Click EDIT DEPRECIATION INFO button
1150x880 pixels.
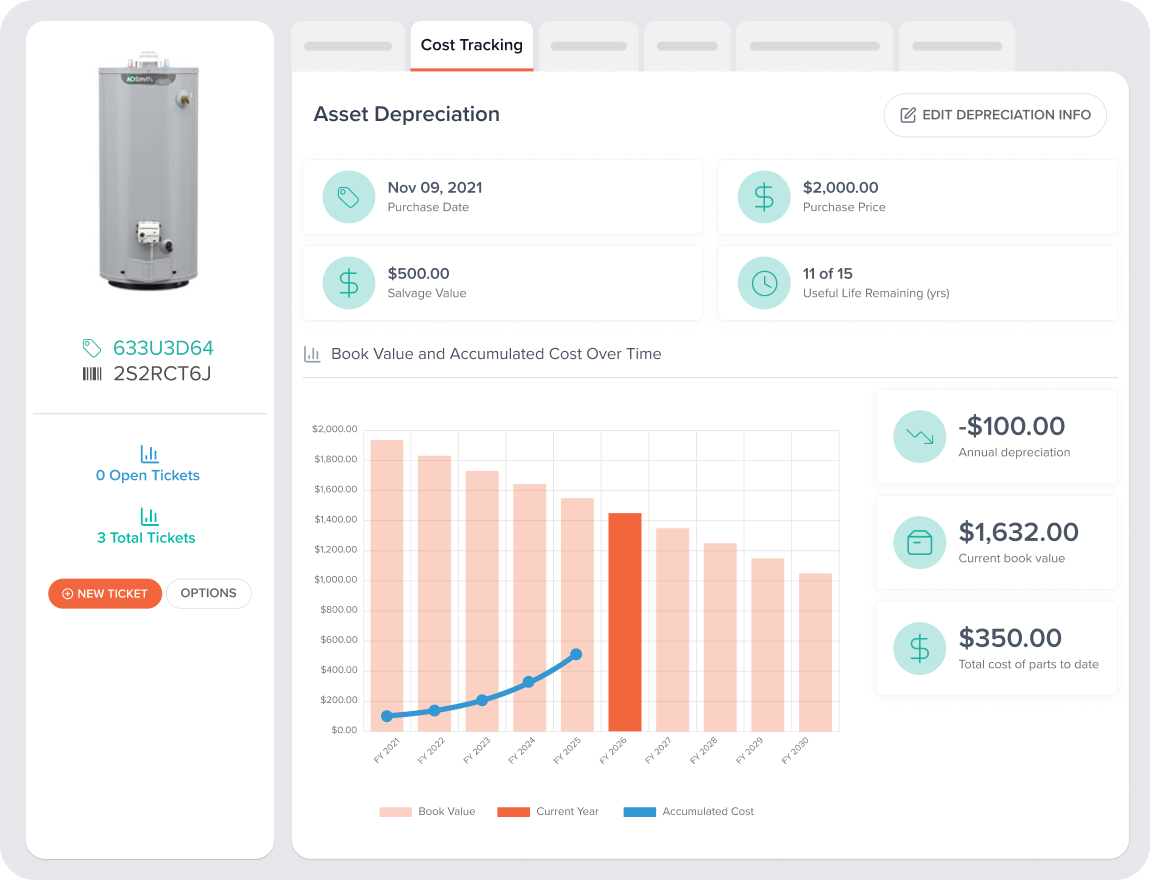995,115
